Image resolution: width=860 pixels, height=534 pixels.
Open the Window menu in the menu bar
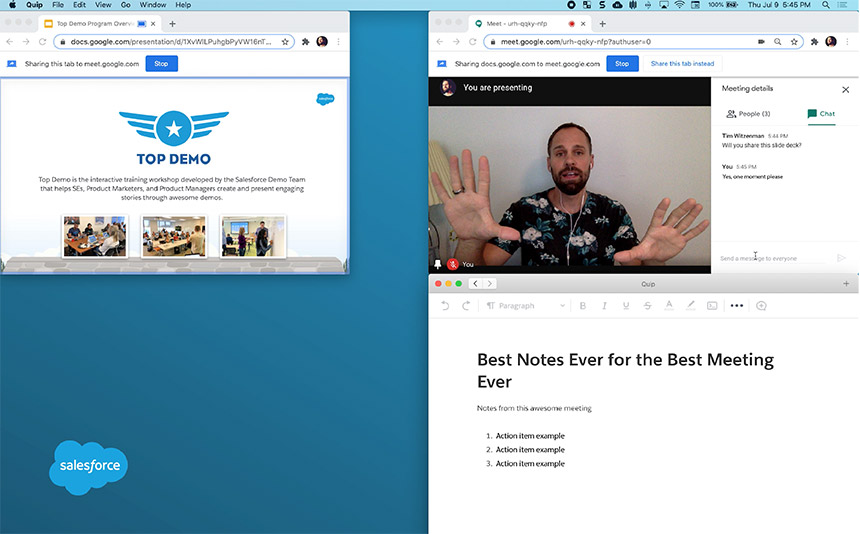click(x=153, y=5)
